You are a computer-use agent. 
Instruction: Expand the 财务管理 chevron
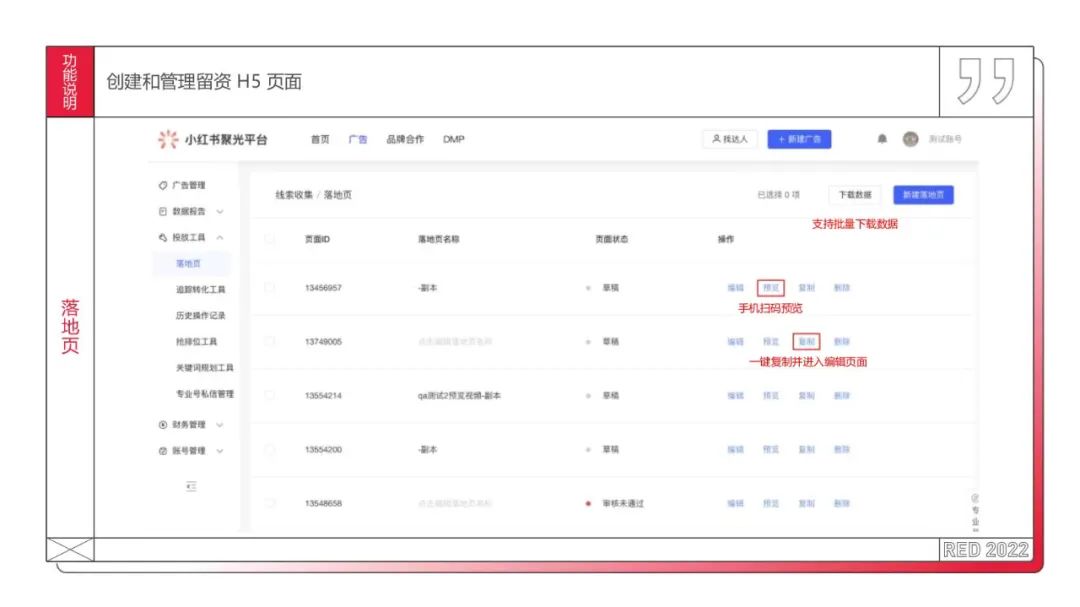(220, 425)
